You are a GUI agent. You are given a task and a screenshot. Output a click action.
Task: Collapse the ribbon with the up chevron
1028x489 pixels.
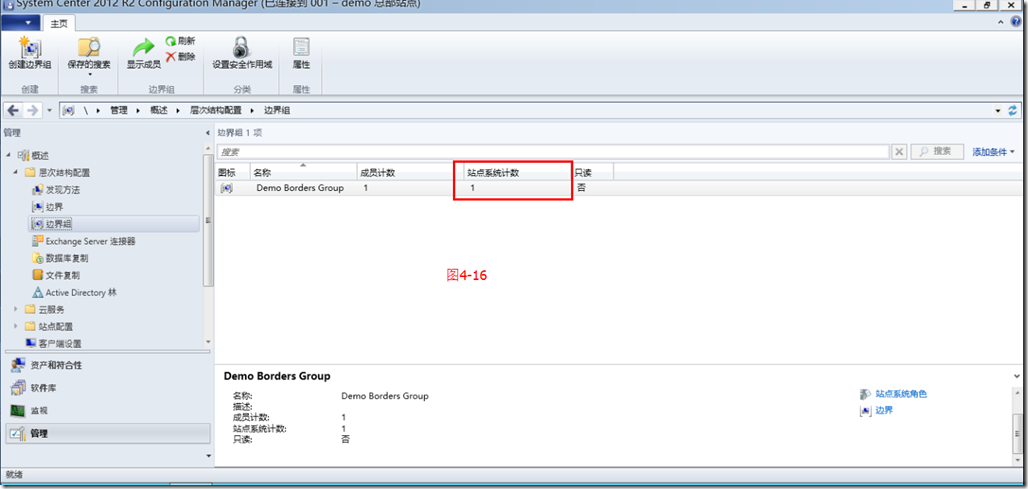(x=1002, y=22)
